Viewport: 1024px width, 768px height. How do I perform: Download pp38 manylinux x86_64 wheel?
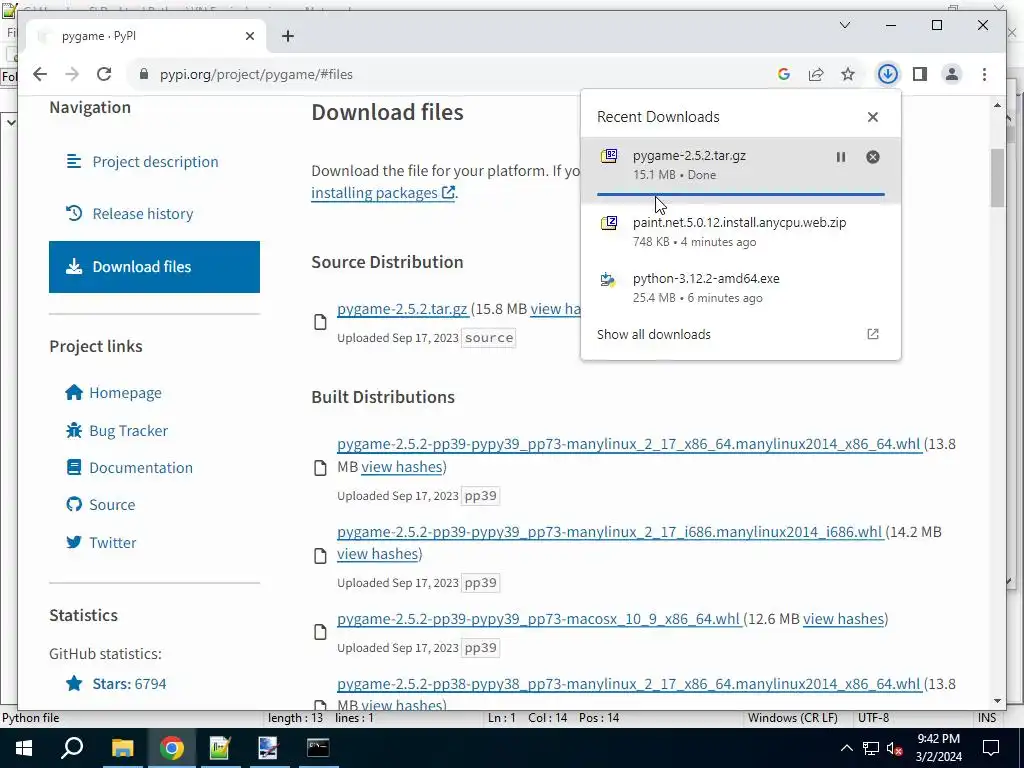pos(629,684)
